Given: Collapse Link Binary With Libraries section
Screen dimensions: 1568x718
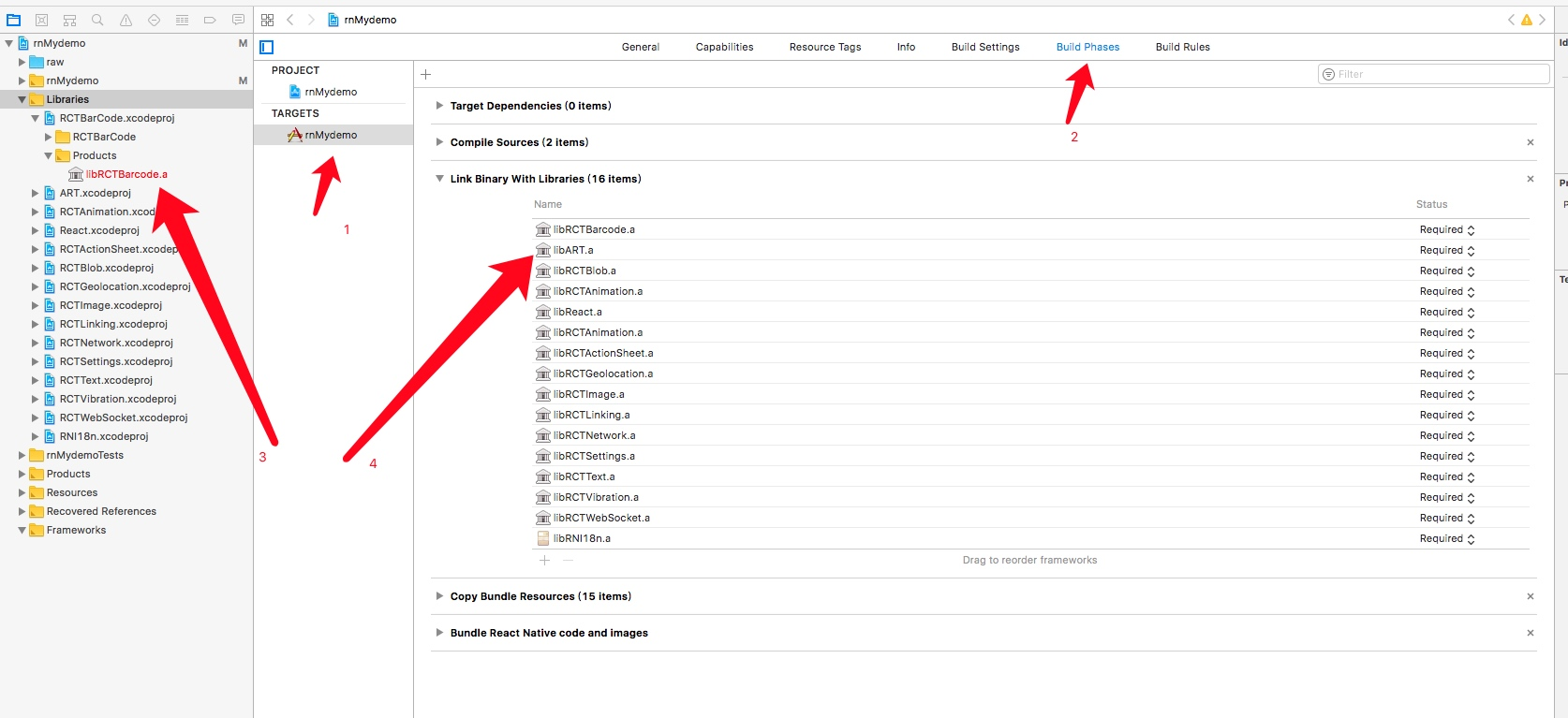Looking at the screenshot, I should click(439, 179).
